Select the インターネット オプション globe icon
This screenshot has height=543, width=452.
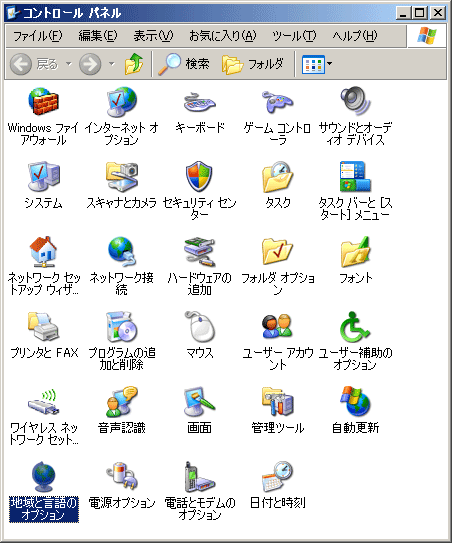122,101
